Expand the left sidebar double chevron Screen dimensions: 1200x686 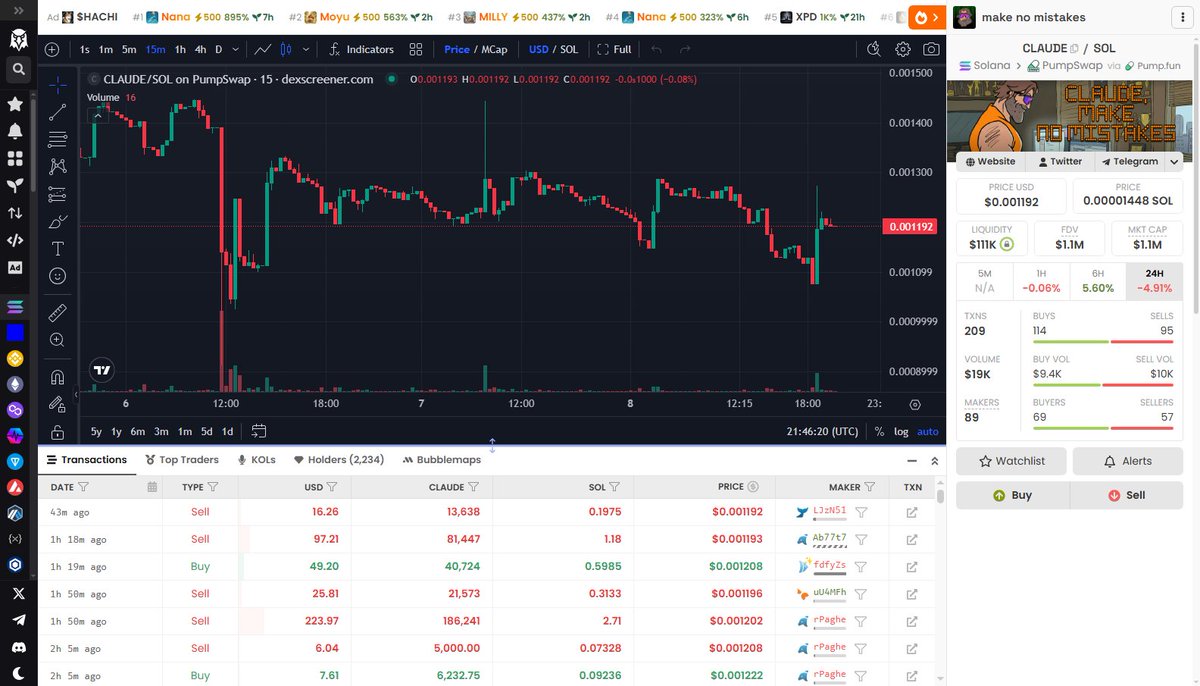(x=16, y=13)
